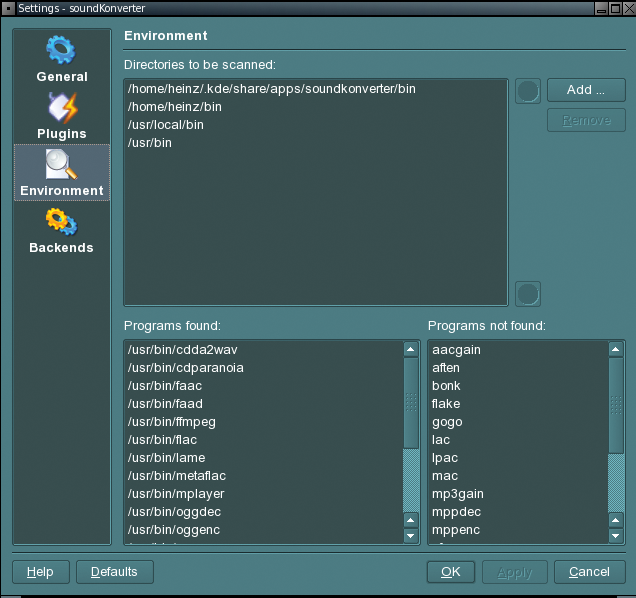
Task: Dismiss dialog with Cancel button
Action: (589, 572)
